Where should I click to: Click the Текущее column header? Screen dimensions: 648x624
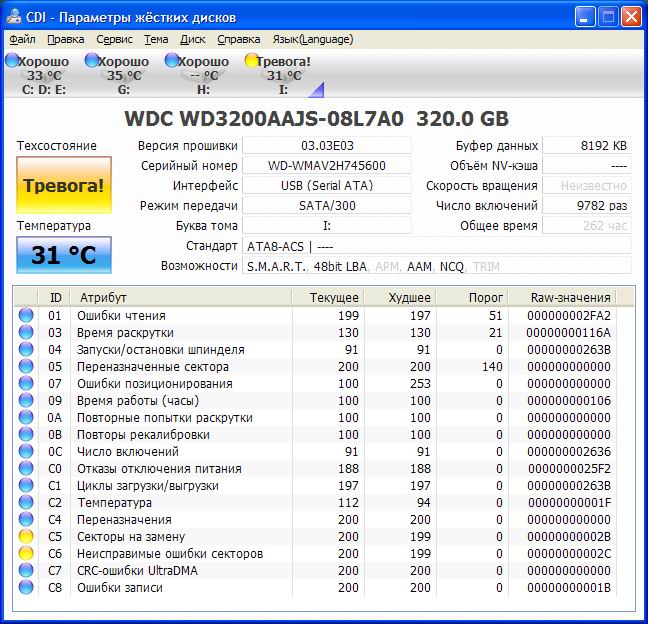328,297
